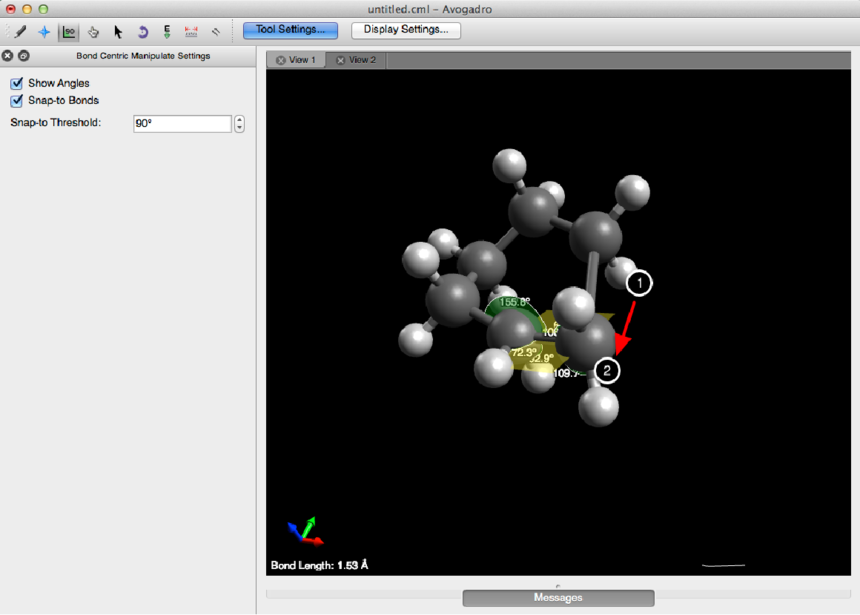Close the Bond Centric settings panel
The height and width of the screenshot is (615, 860).
pos(8,56)
